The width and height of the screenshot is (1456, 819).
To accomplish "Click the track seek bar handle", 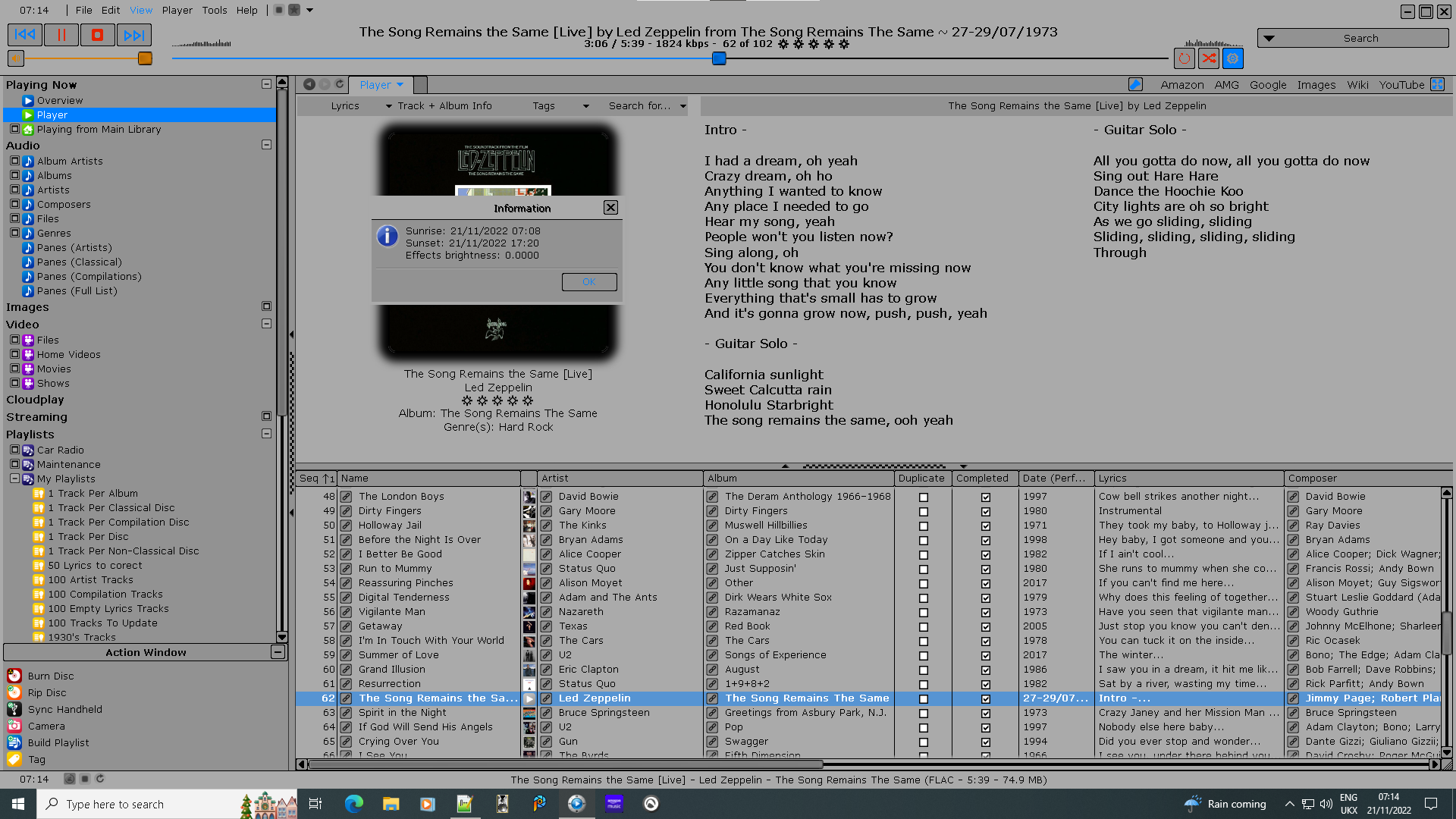I will pyautogui.click(x=719, y=58).
